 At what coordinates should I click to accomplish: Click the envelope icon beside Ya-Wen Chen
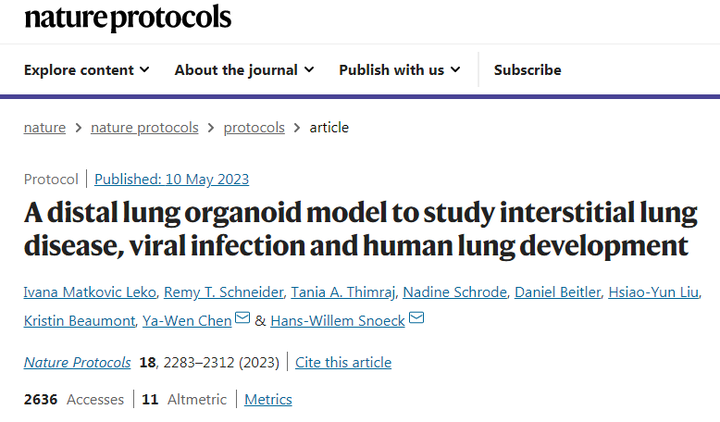(241, 319)
